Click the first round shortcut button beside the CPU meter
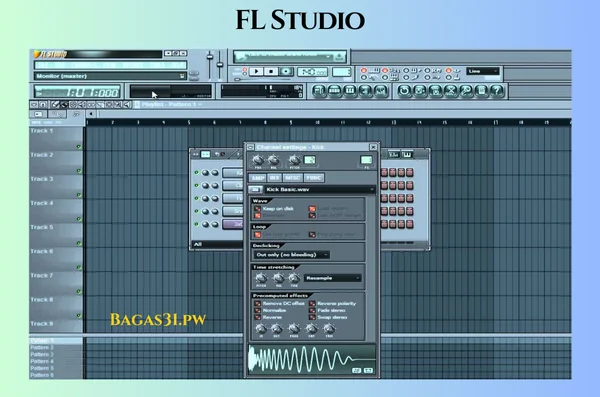This screenshot has height=397, width=600. pos(319,91)
